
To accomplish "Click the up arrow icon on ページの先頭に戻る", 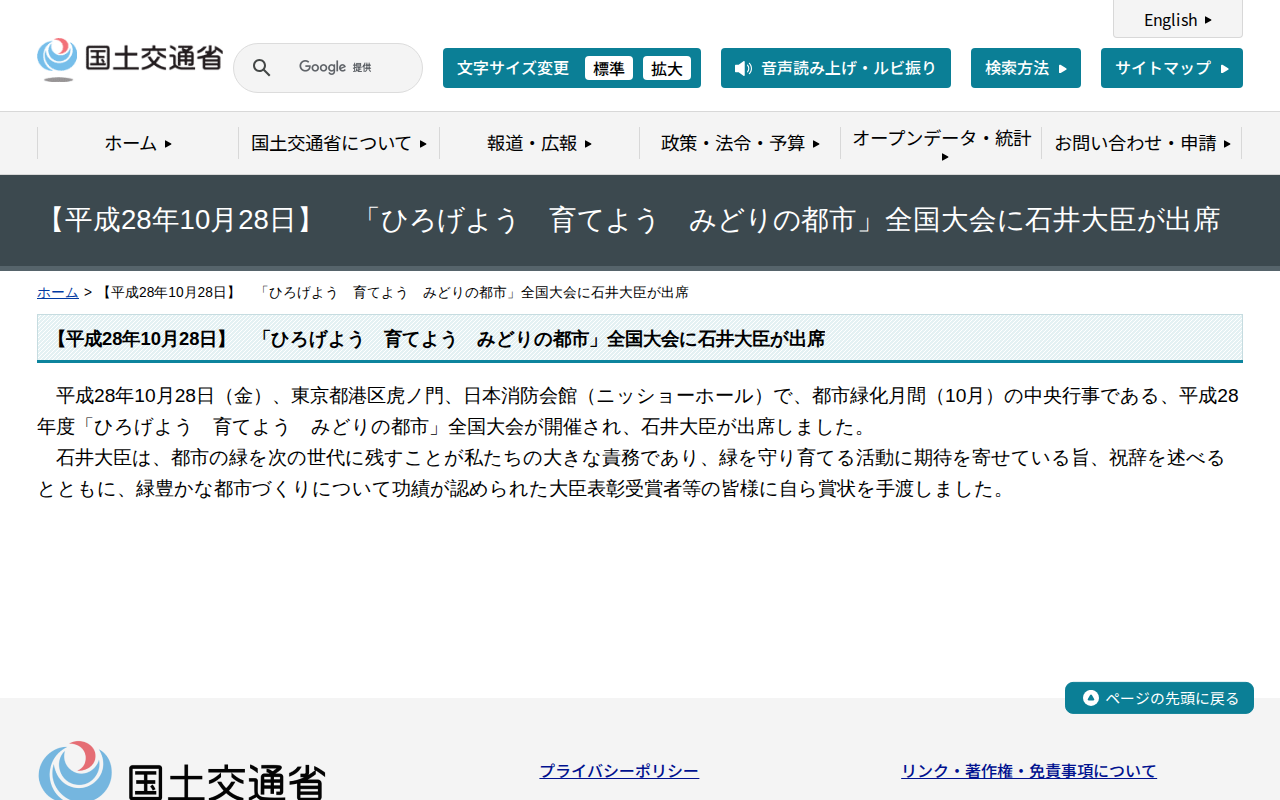I will click(1089, 697).
